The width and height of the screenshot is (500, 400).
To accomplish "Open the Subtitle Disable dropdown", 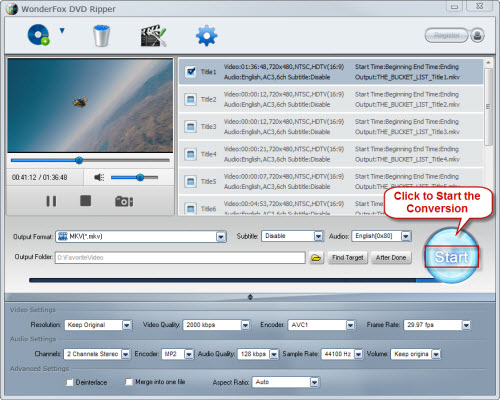I will point(318,236).
